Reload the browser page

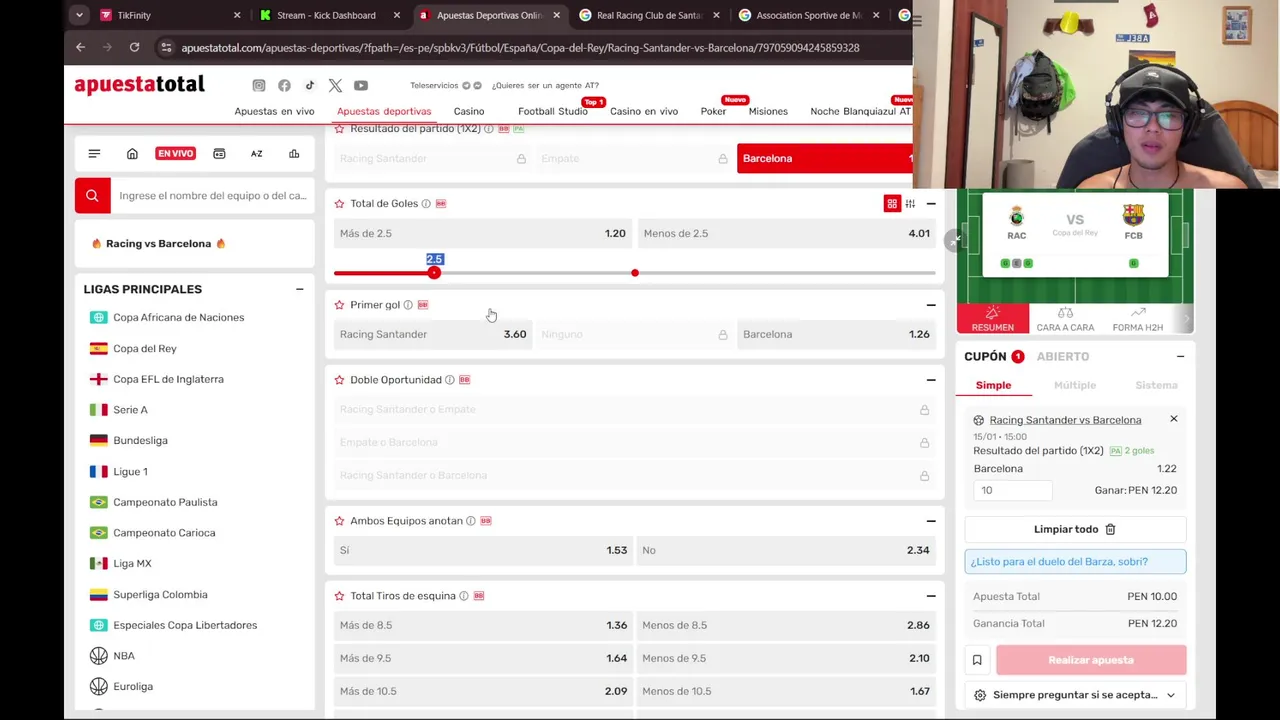[134, 47]
